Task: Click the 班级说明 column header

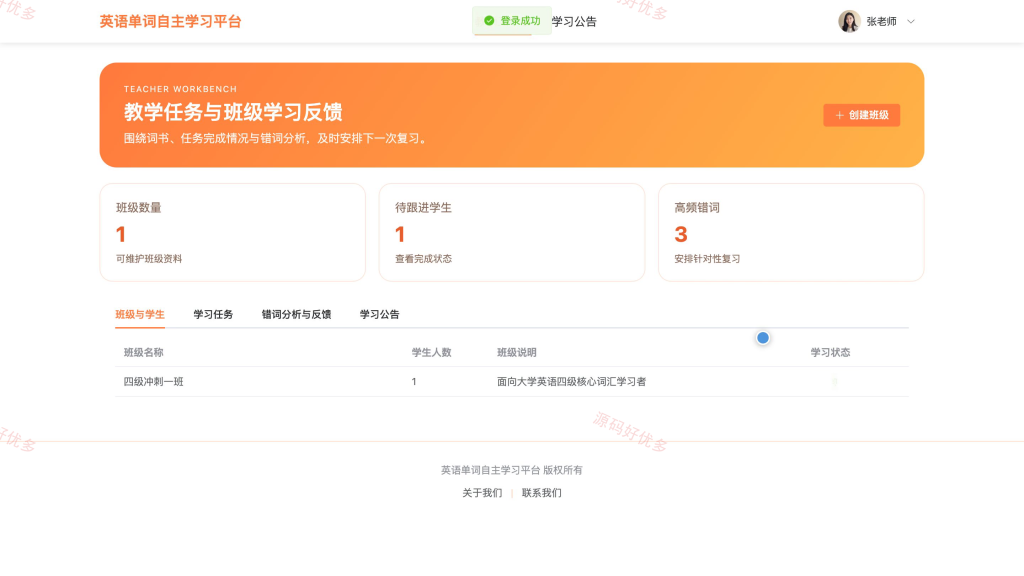Action: pos(517,352)
